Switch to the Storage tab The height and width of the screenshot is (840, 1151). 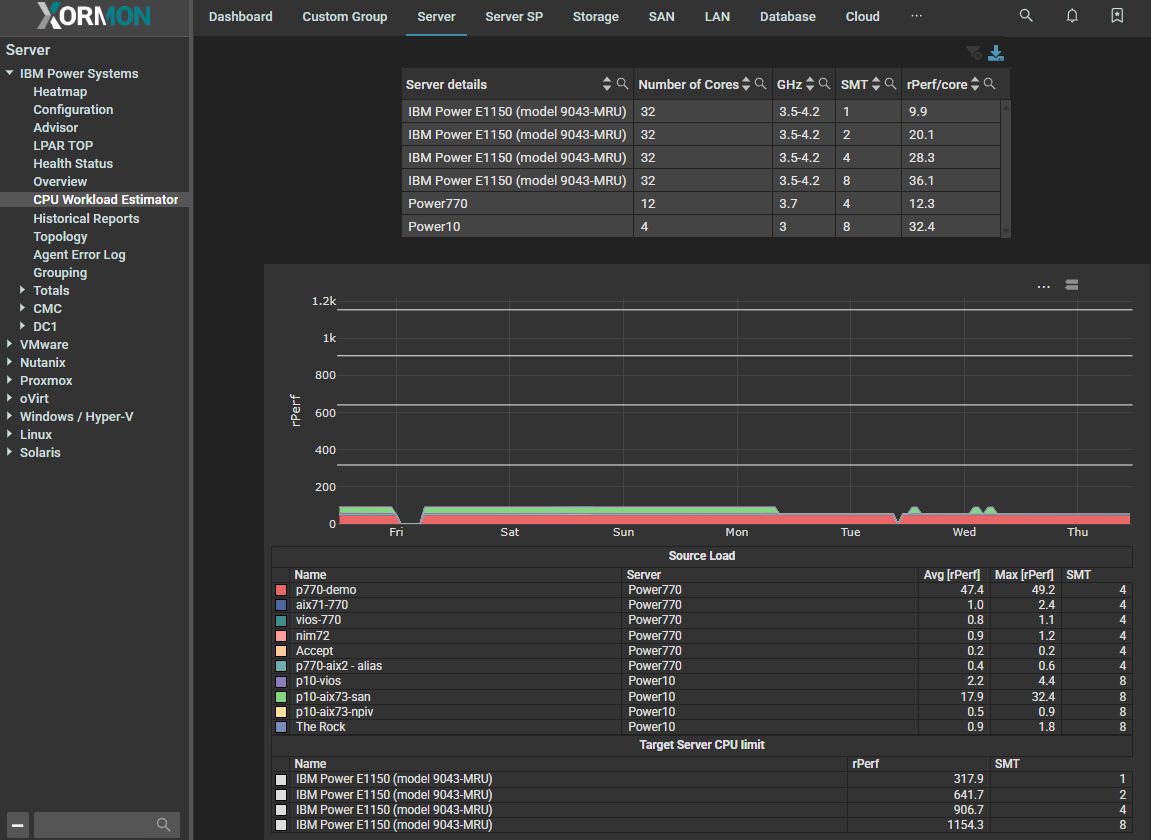(595, 17)
